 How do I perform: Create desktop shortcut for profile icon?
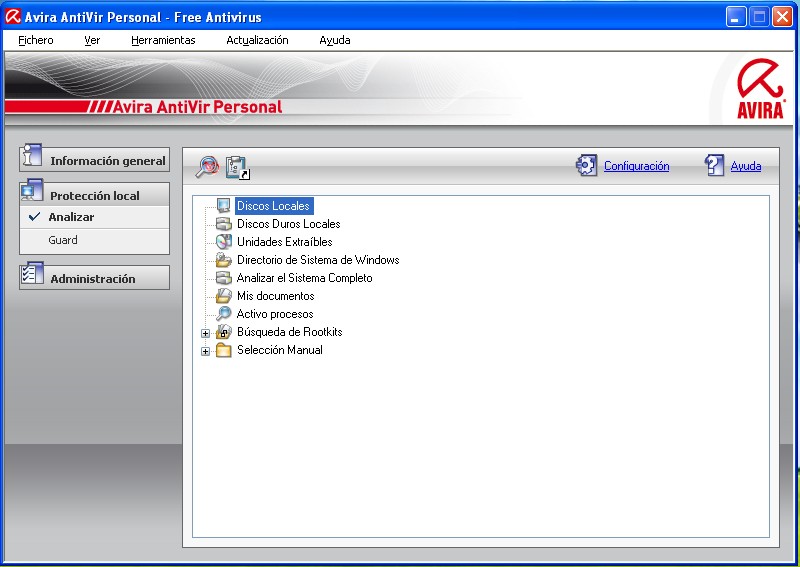click(238, 167)
